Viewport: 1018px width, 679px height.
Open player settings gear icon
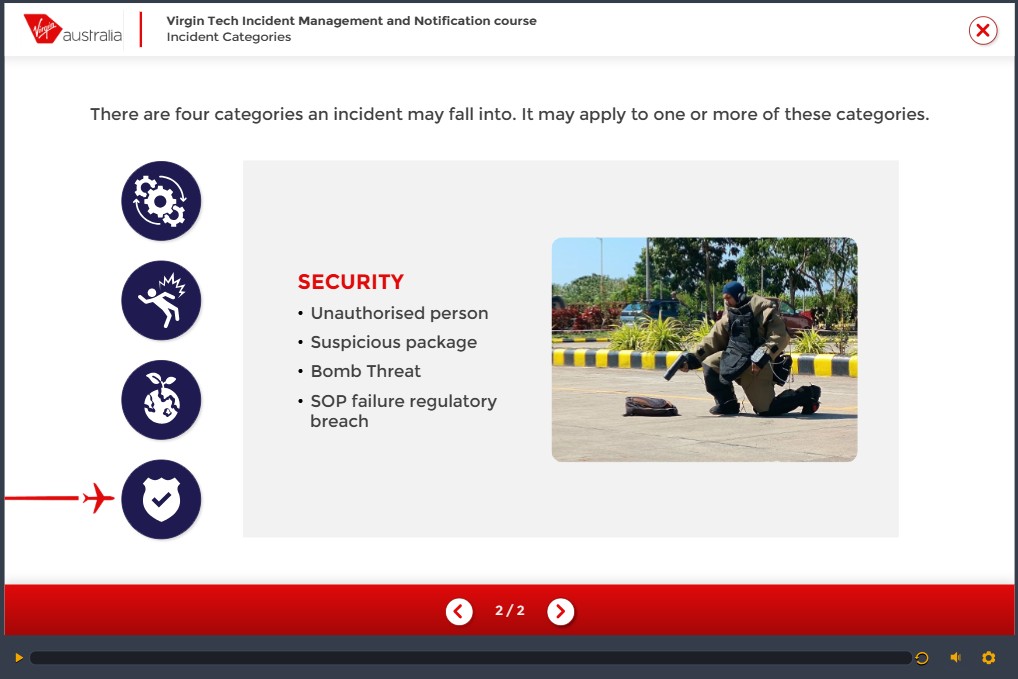point(989,658)
